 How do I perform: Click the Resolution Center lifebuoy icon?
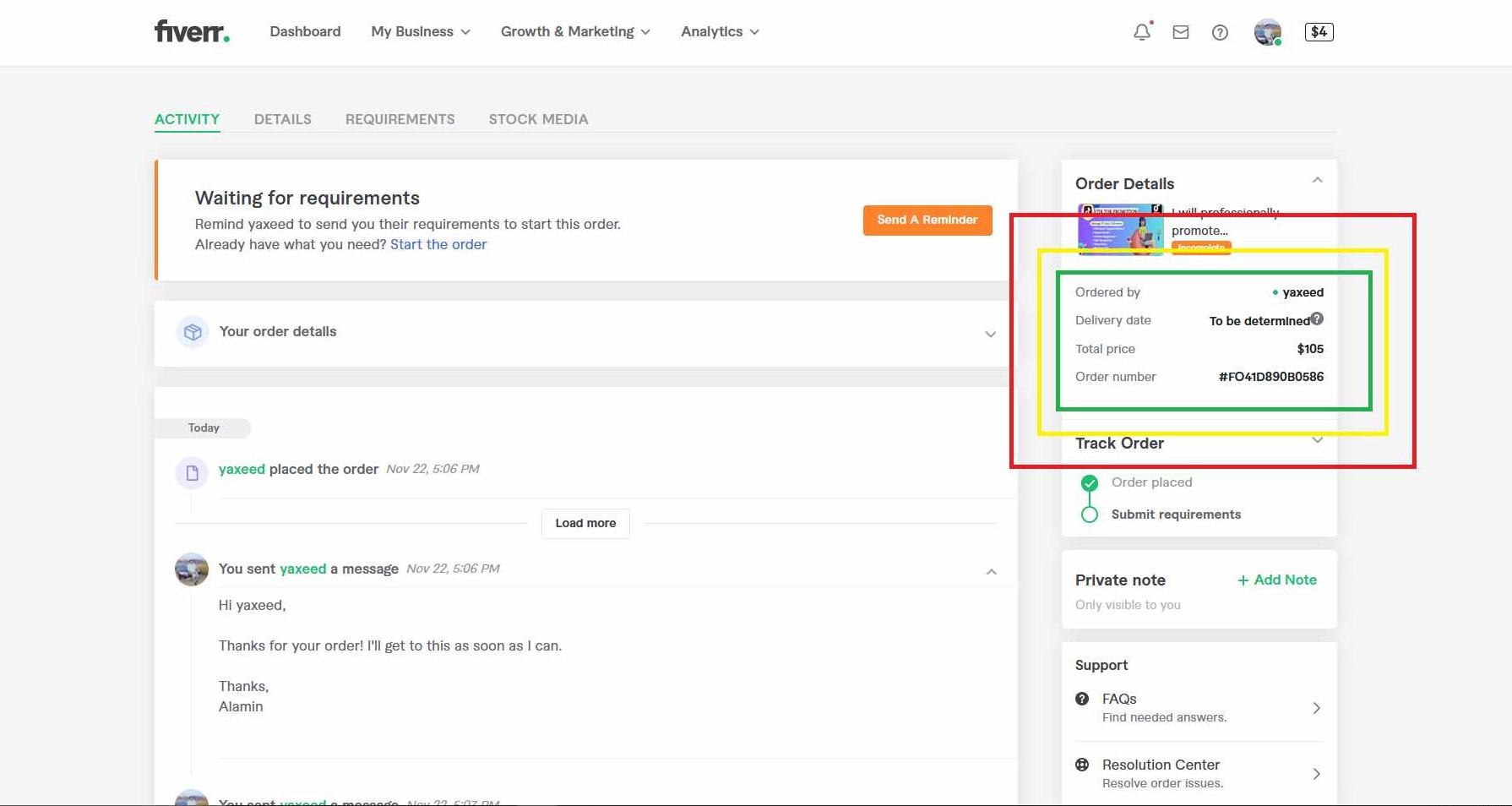click(1082, 765)
